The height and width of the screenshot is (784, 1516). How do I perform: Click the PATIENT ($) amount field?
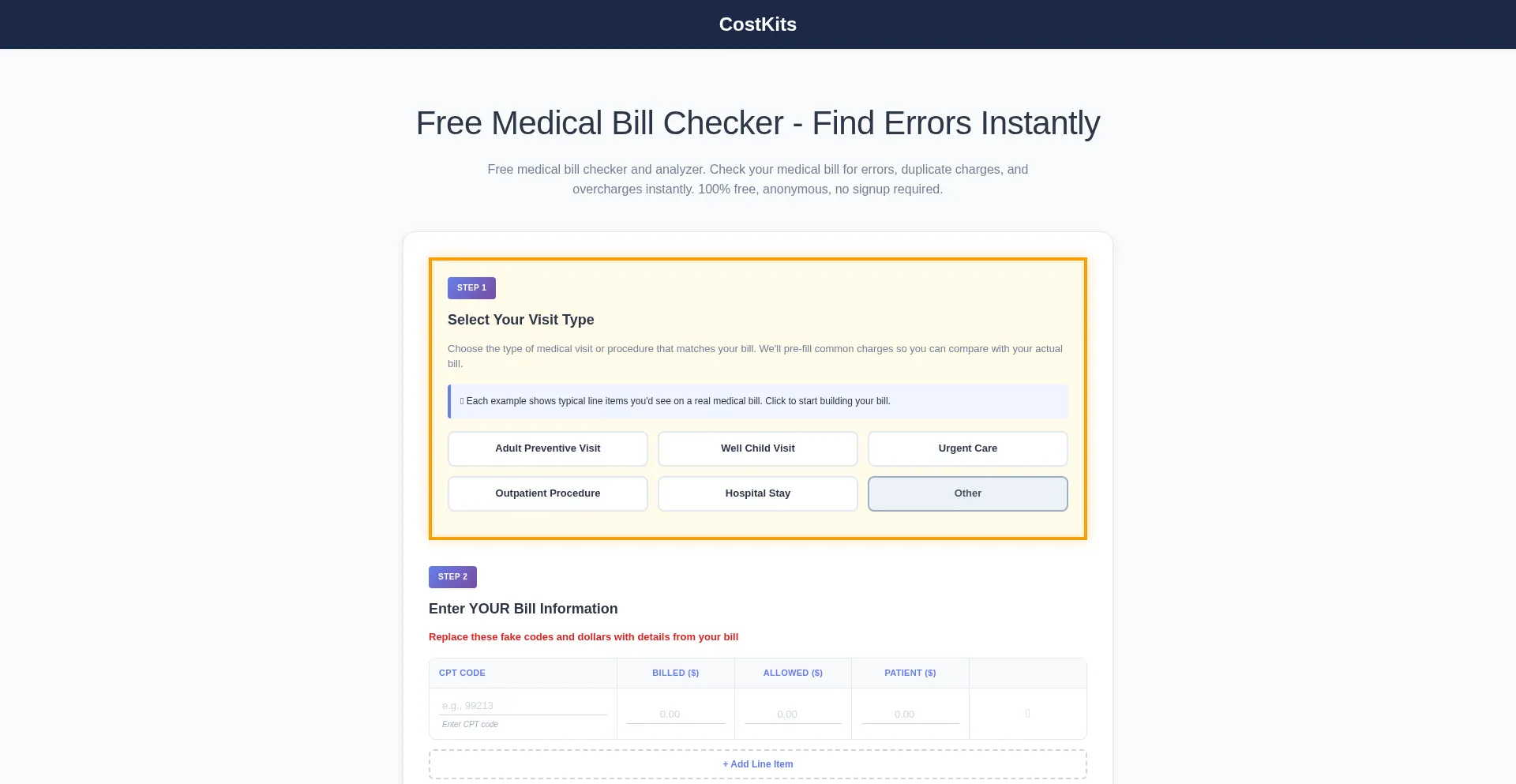point(910,714)
